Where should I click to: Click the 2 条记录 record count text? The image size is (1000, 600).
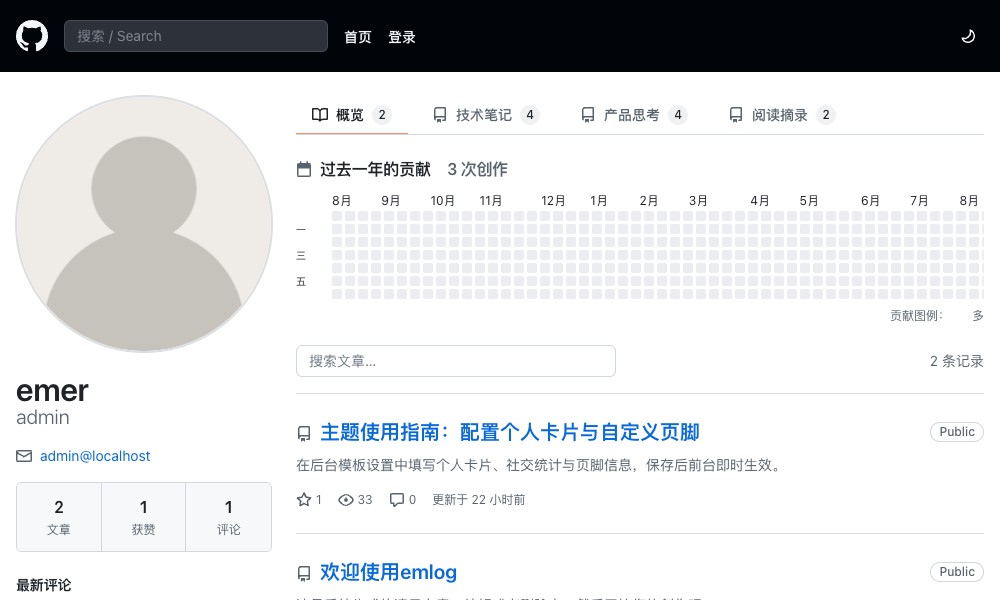pyautogui.click(x=957, y=361)
